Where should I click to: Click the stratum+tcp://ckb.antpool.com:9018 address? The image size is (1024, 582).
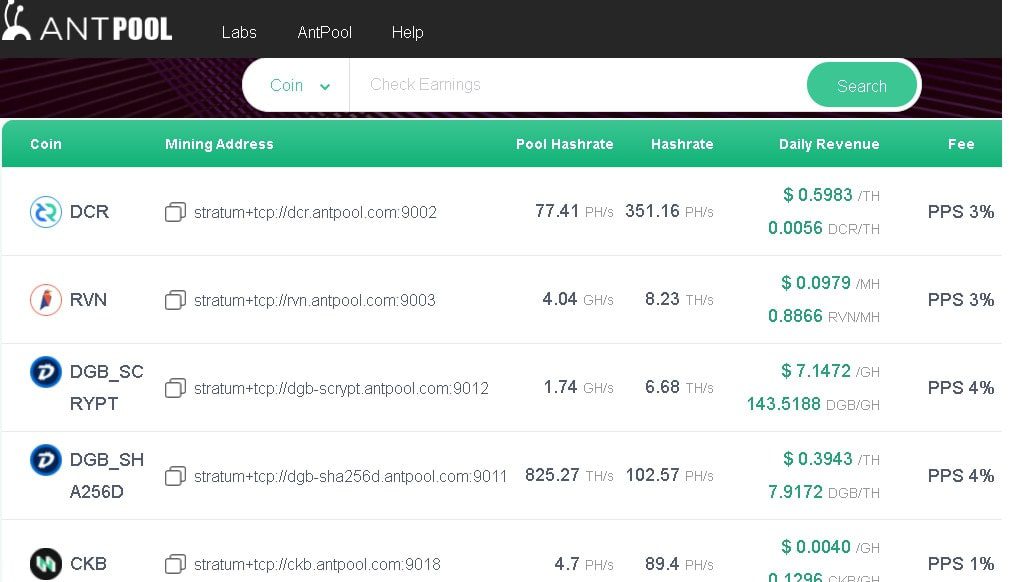(x=317, y=564)
